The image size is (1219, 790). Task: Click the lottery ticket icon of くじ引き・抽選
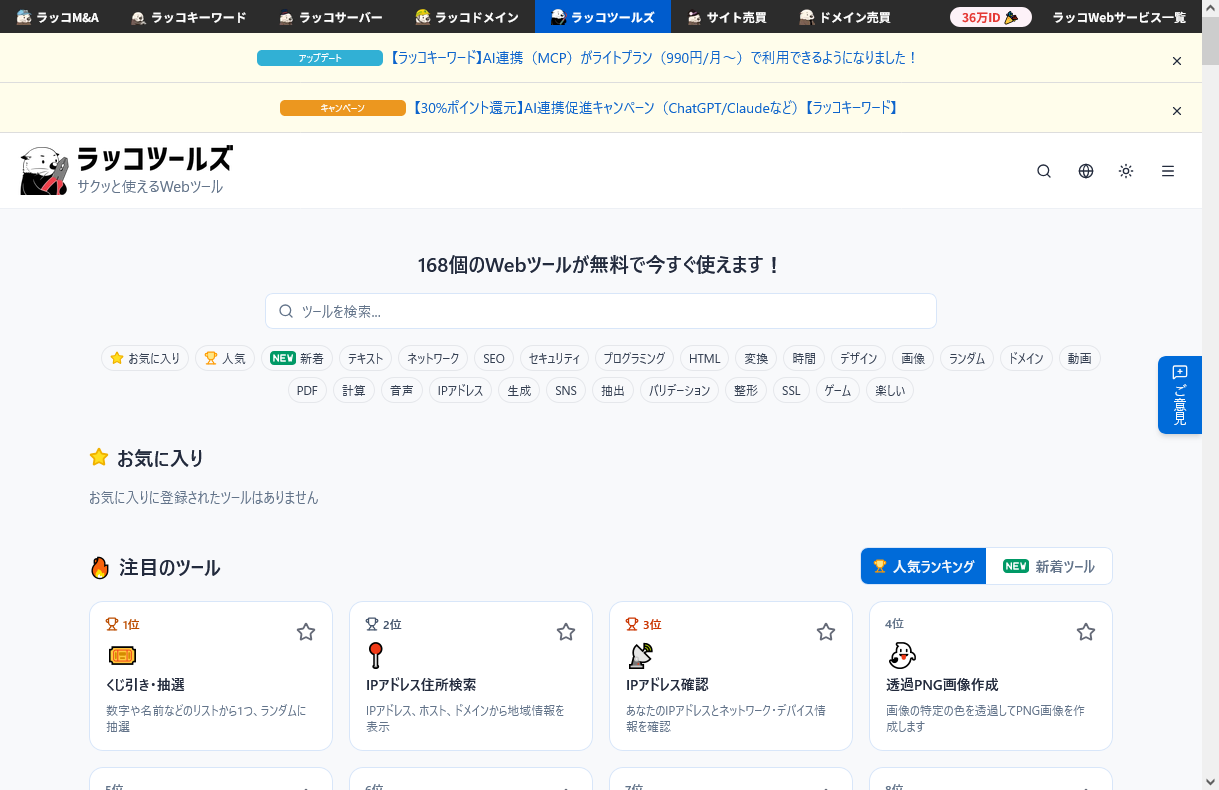tap(122, 656)
